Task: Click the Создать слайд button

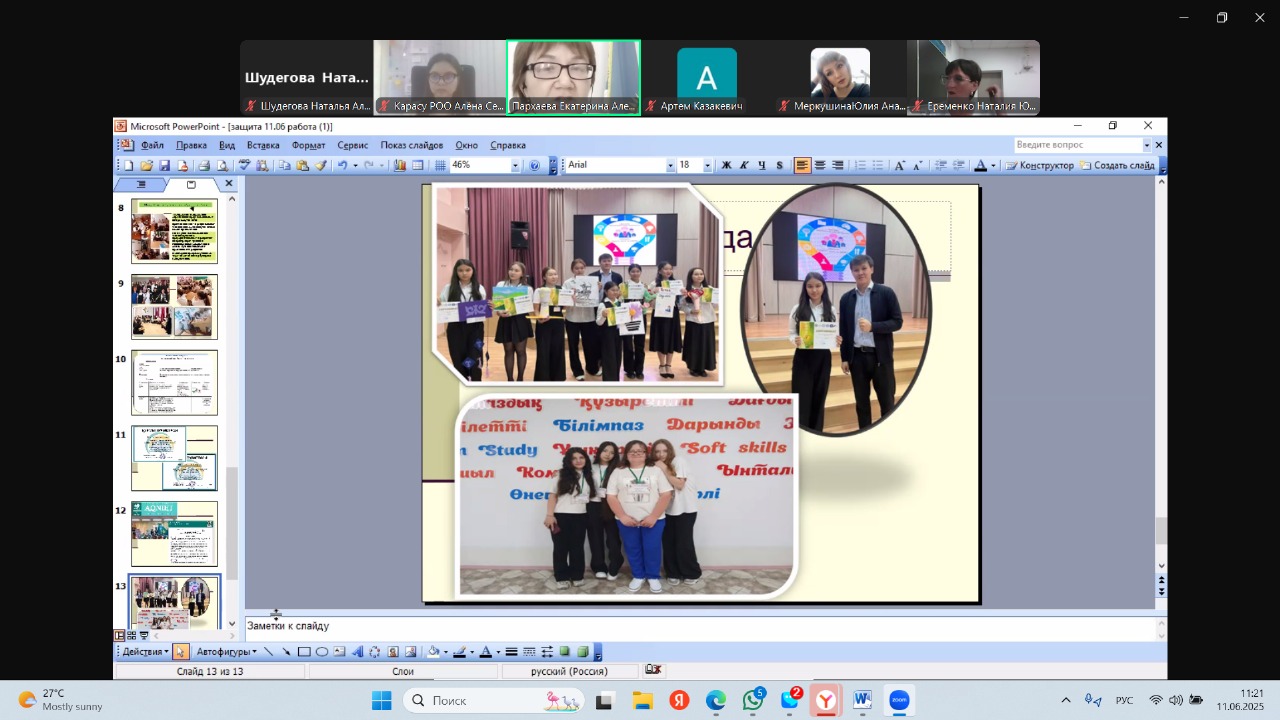Action: [1117, 166]
